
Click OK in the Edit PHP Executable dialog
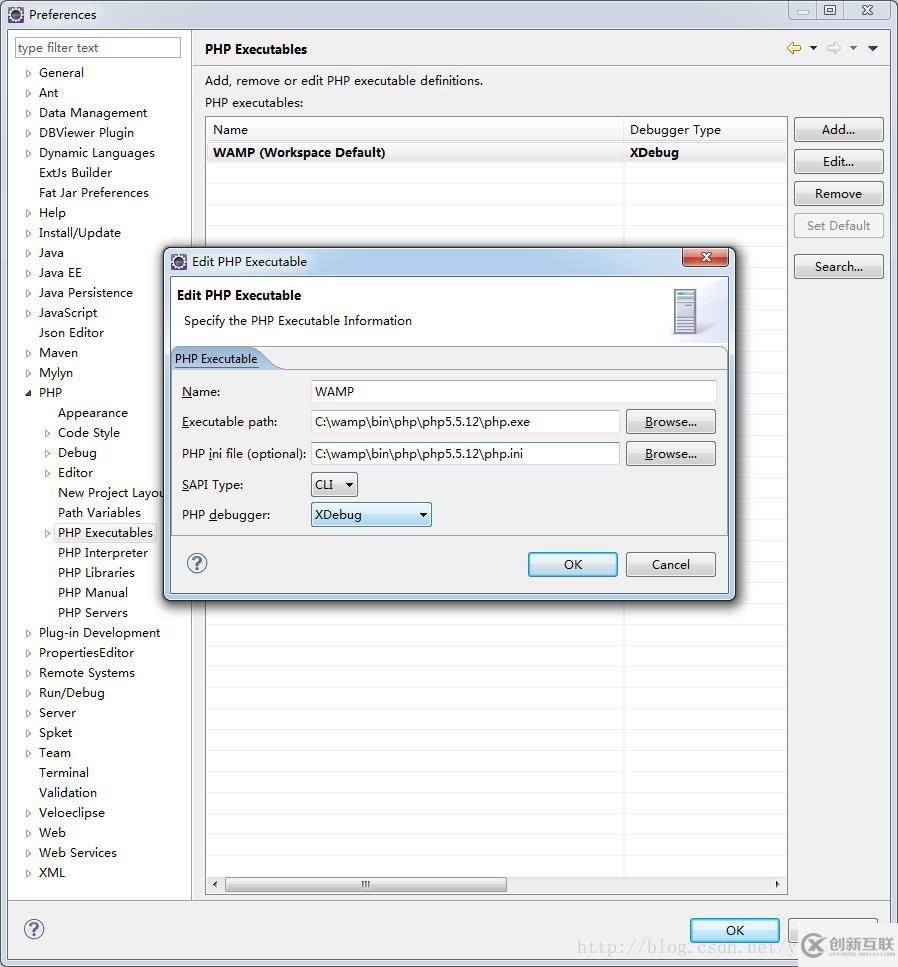(x=572, y=564)
